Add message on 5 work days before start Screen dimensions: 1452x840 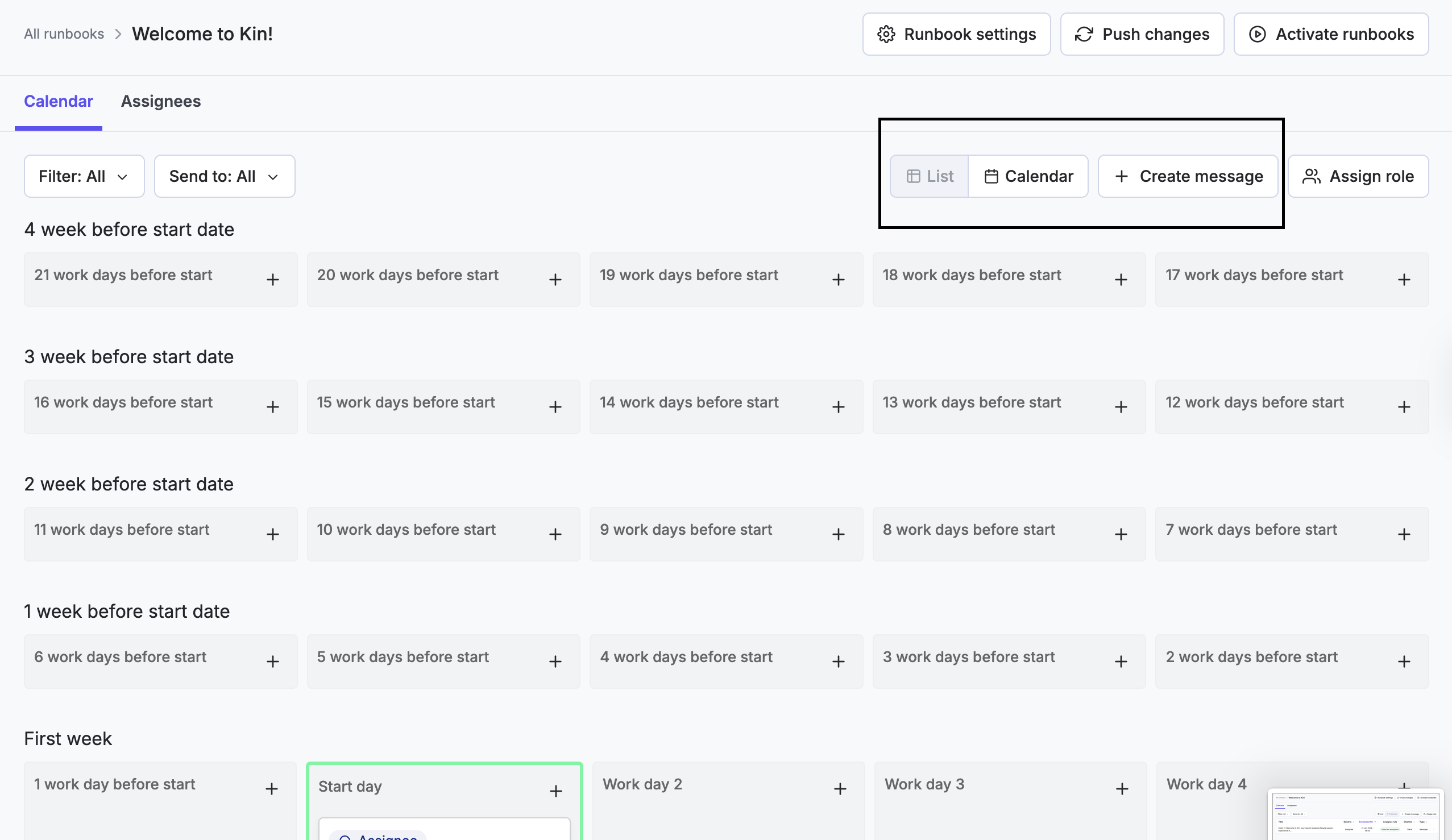click(555, 662)
